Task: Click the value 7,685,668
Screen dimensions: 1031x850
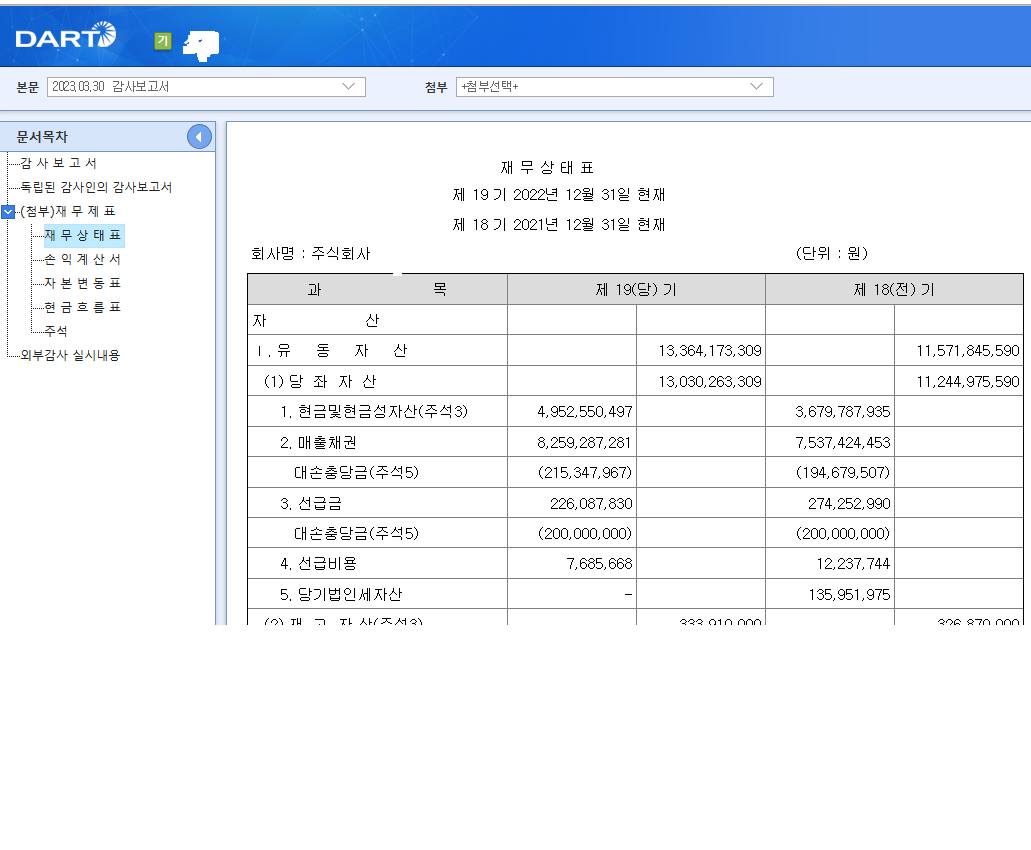Action: [x=599, y=563]
